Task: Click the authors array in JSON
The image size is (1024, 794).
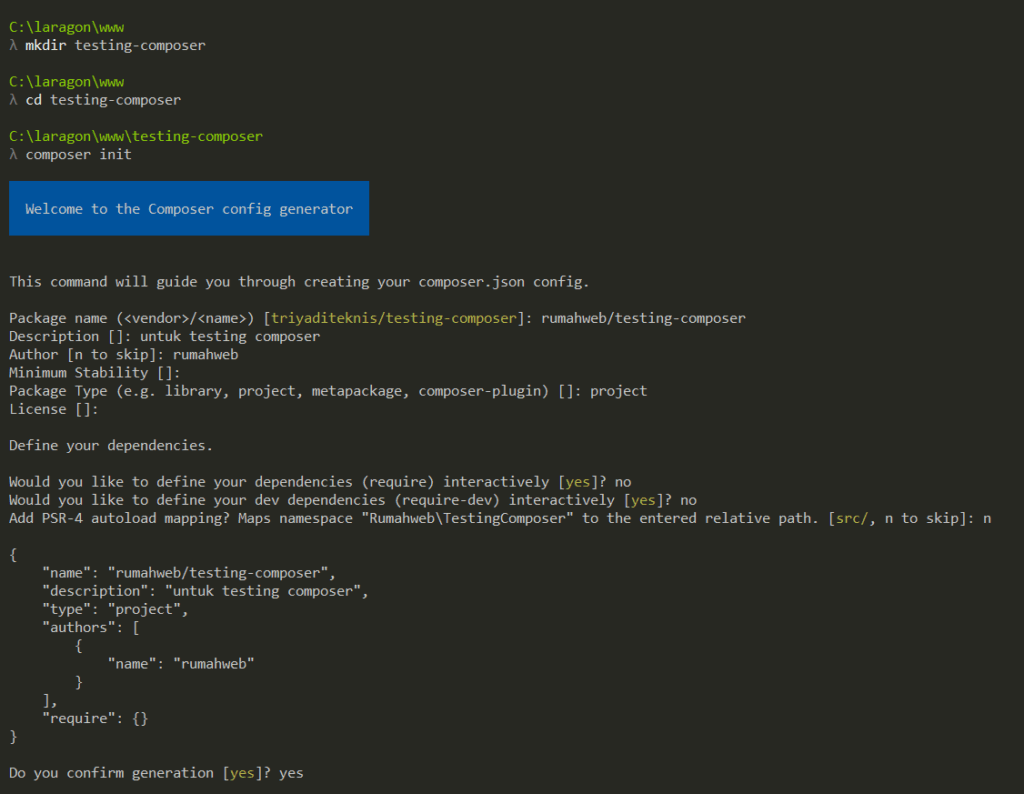Action: [90, 627]
